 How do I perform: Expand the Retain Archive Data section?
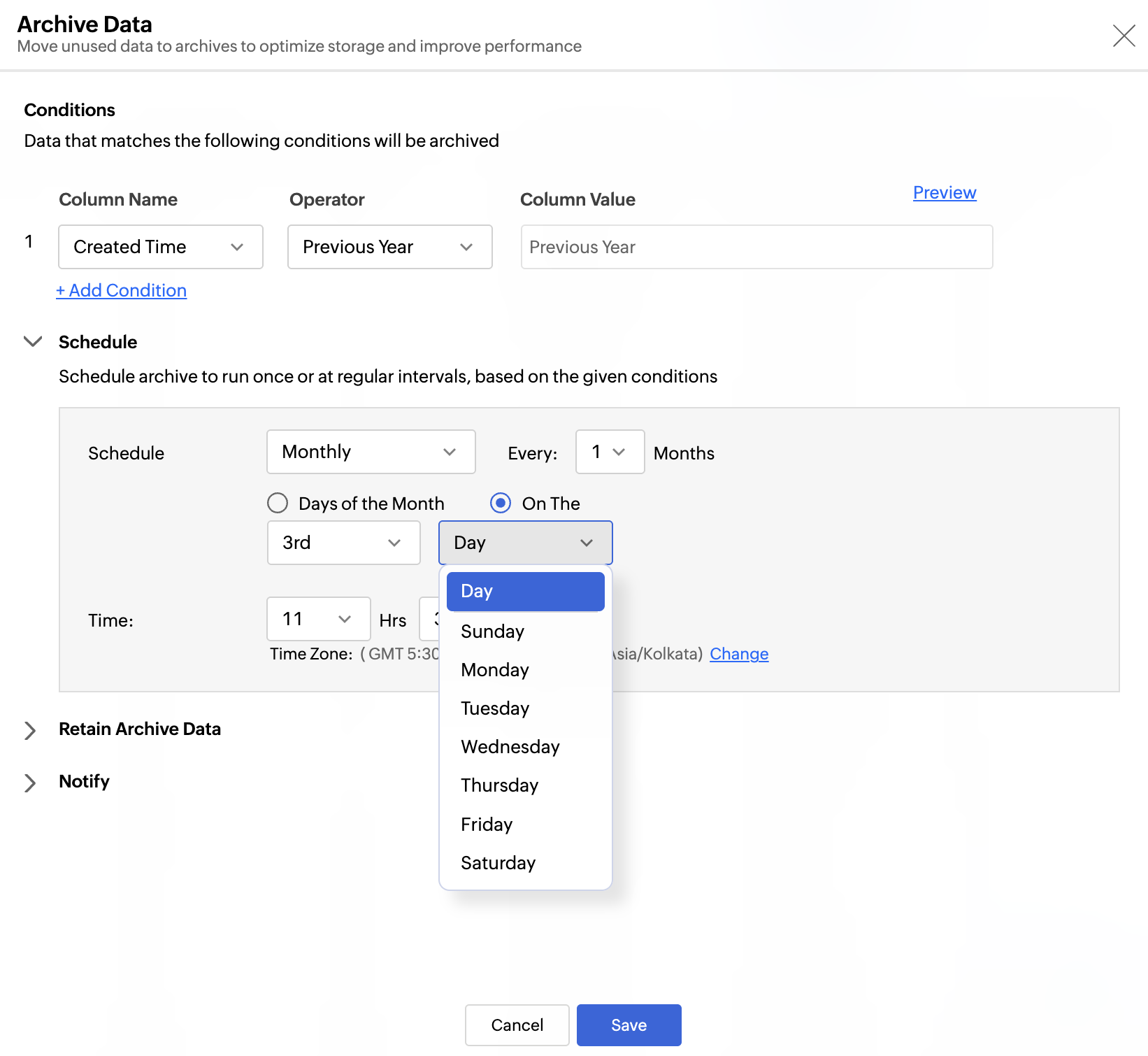click(x=30, y=730)
